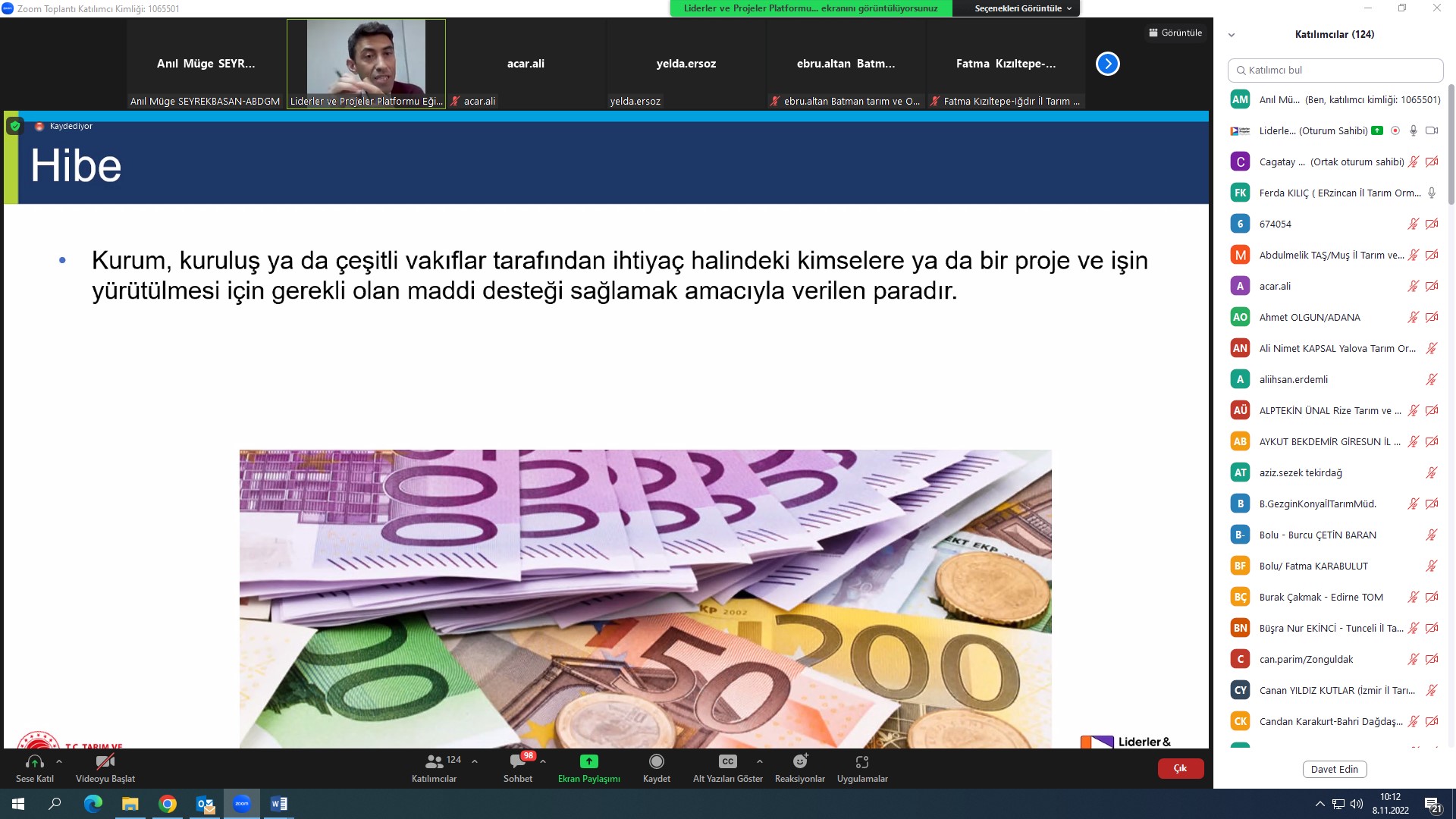Collapse the Katılımcılar panel chevron

[1232, 35]
